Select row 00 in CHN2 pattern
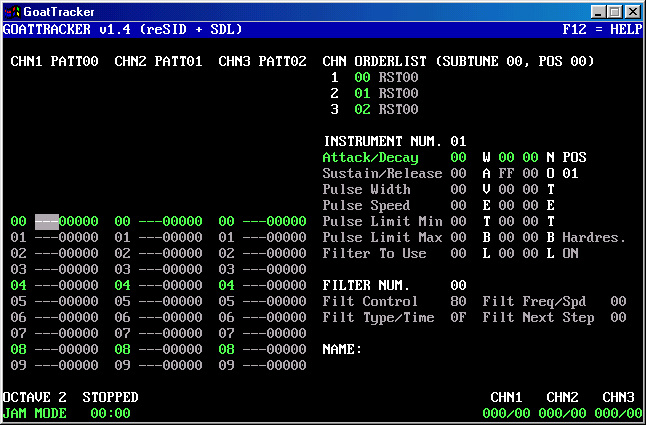Screen dimensions: 646x425 [x=158, y=222]
